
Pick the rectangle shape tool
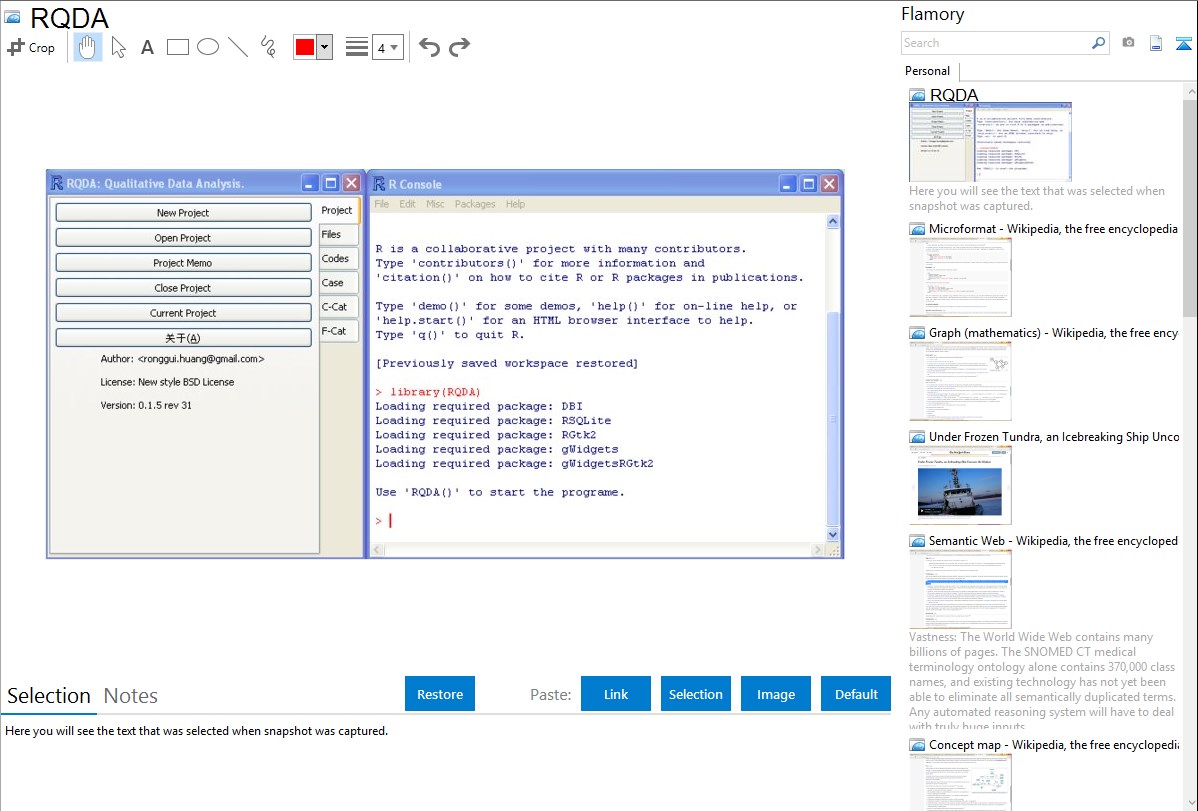(x=177, y=47)
